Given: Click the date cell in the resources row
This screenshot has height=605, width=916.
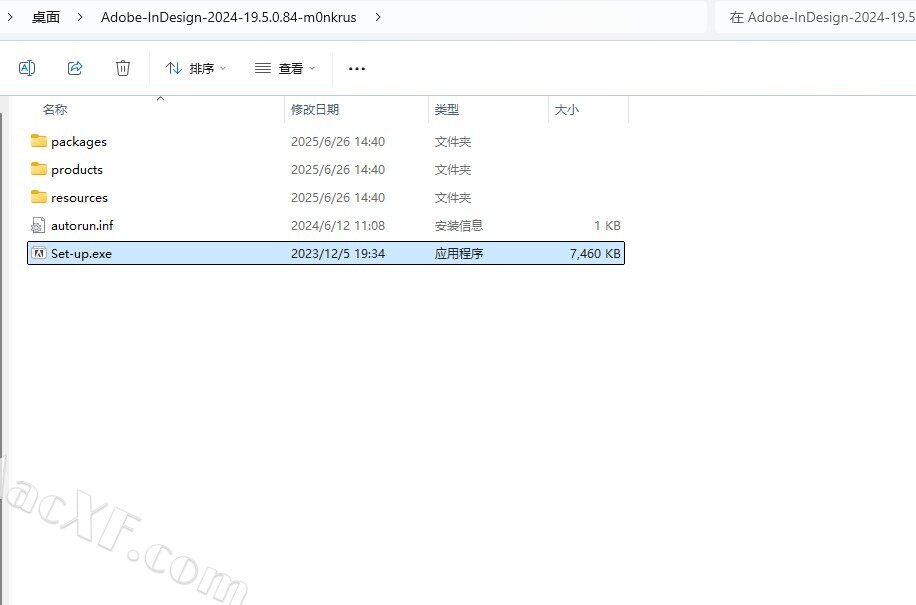Looking at the screenshot, I should coord(338,197).
